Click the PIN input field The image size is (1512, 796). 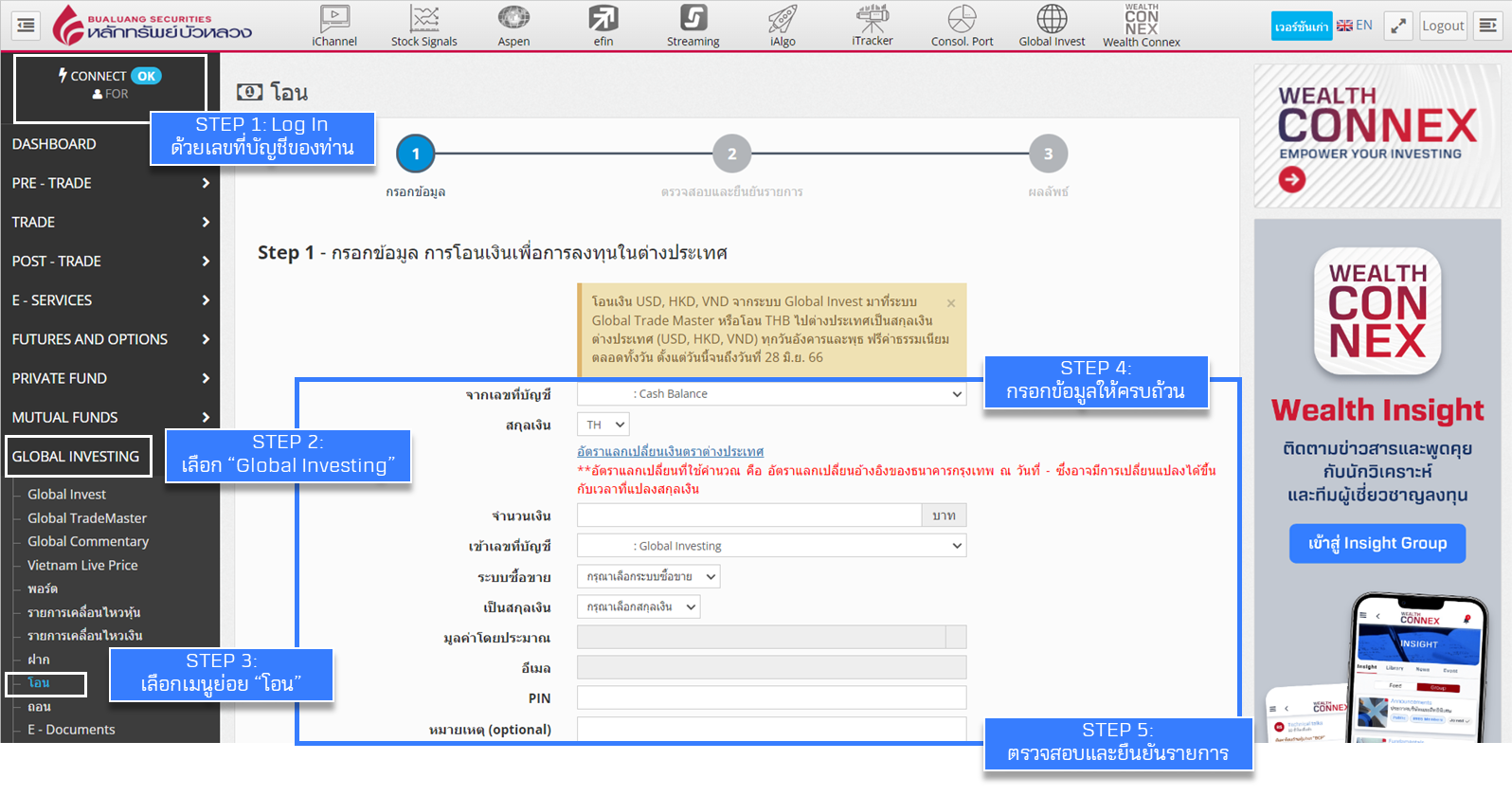coord(772,698)
